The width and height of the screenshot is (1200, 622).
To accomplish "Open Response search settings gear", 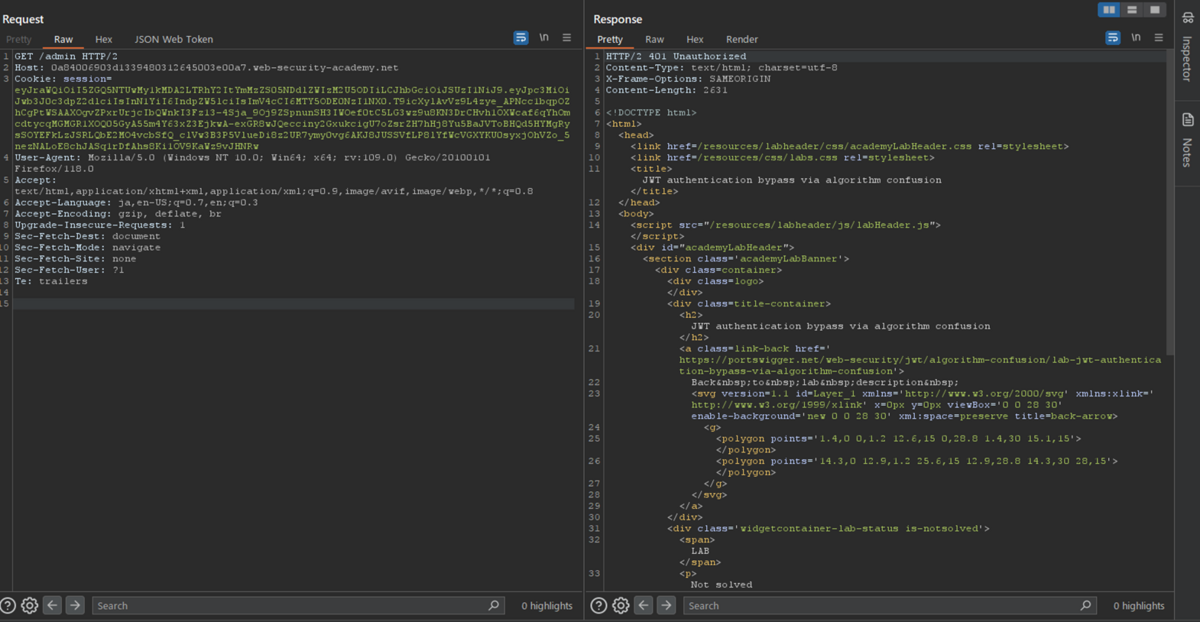I will coord(621,605).
